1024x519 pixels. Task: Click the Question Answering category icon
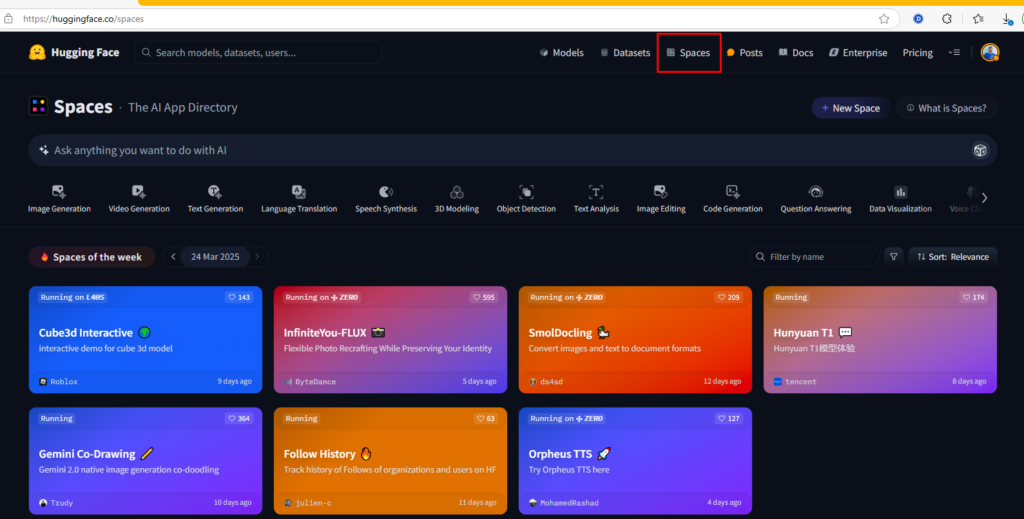pos(816,191)
